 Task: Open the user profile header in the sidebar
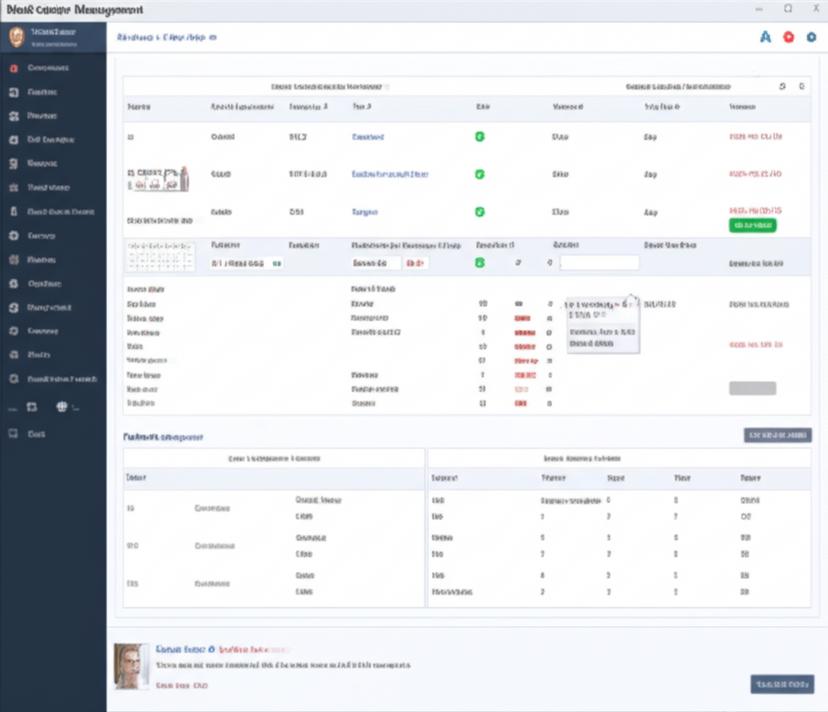(x=53, y=38)
